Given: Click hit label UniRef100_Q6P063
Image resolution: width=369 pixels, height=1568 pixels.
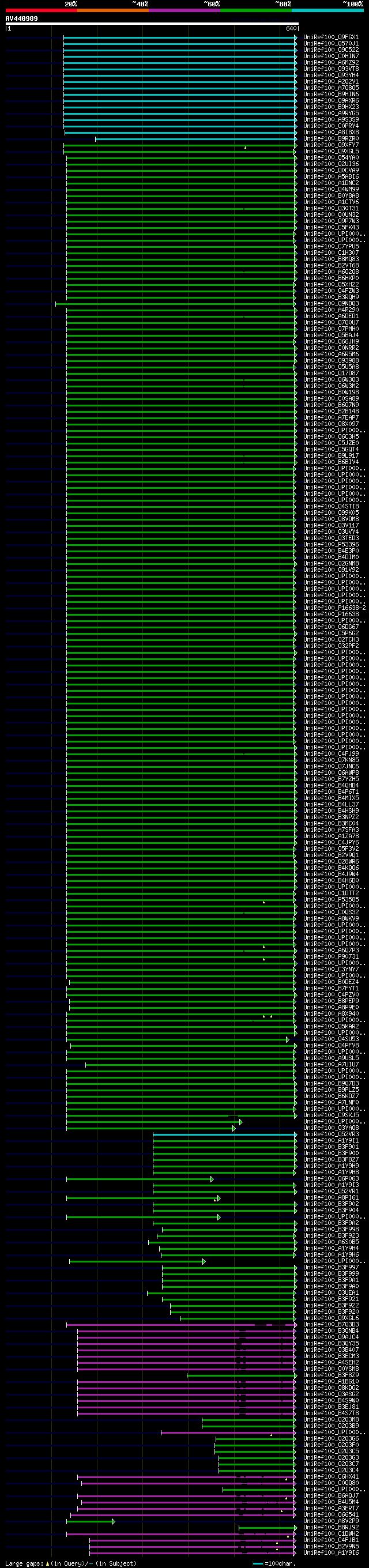Looking at the screenshot, I should (332, 1178).
